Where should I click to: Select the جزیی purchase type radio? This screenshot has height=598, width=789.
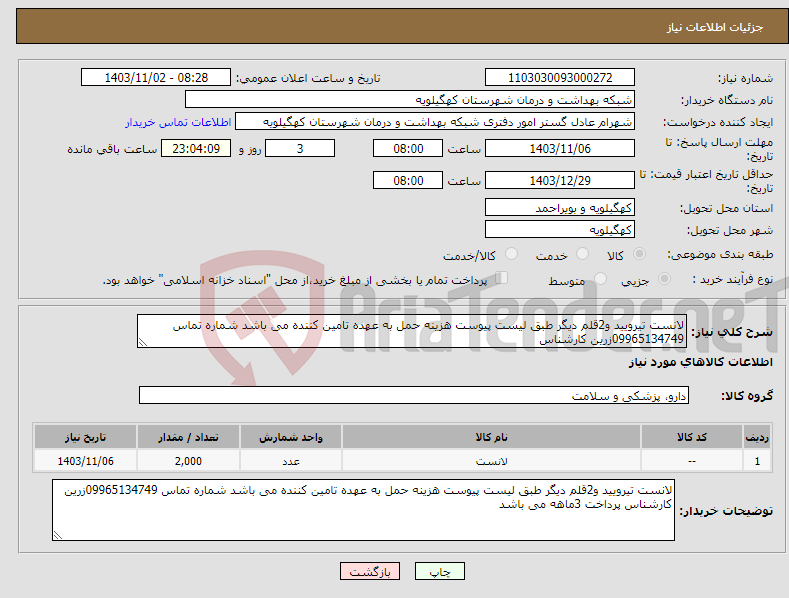pos(664,278)
